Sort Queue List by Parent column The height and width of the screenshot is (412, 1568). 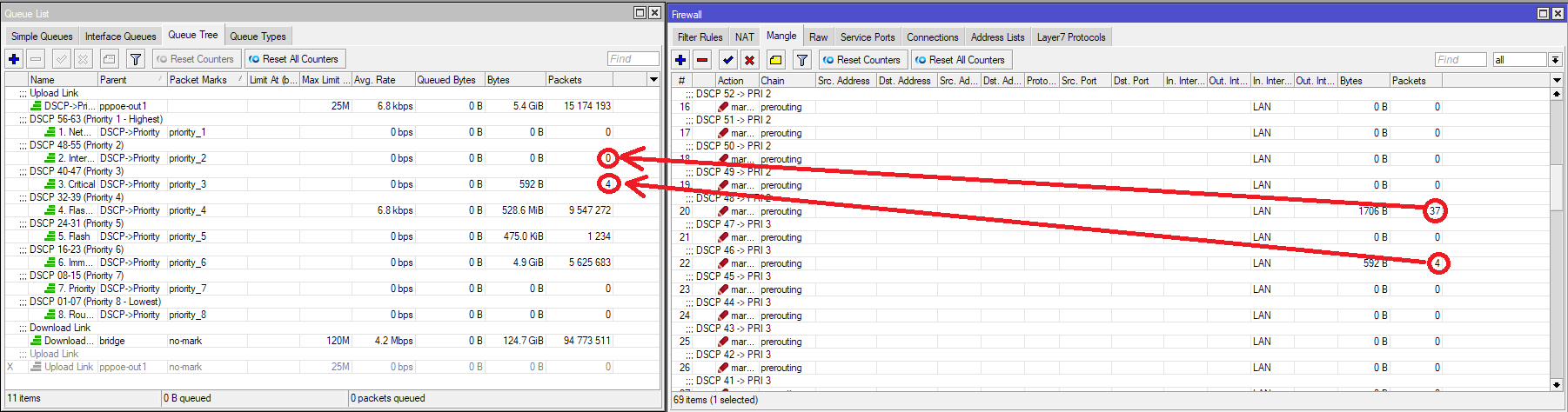coord(131,79)
